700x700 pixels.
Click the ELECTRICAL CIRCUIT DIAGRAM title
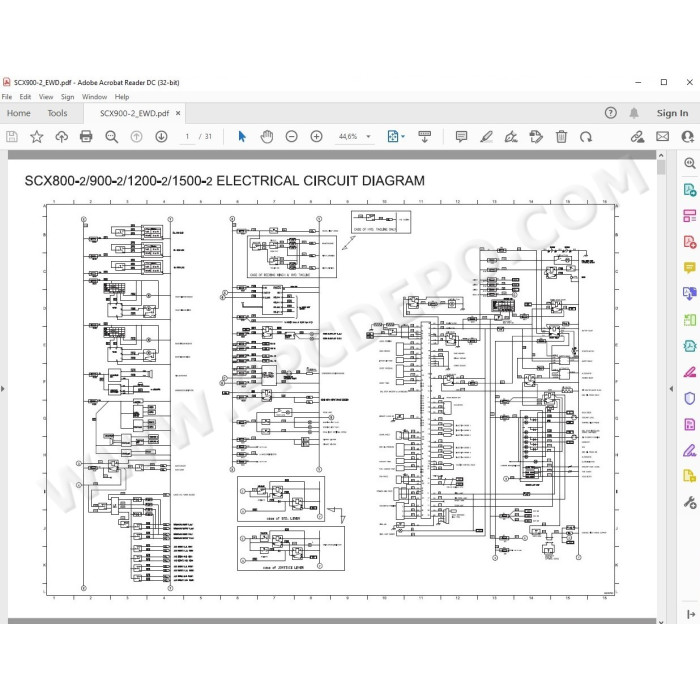coord(321,181)
